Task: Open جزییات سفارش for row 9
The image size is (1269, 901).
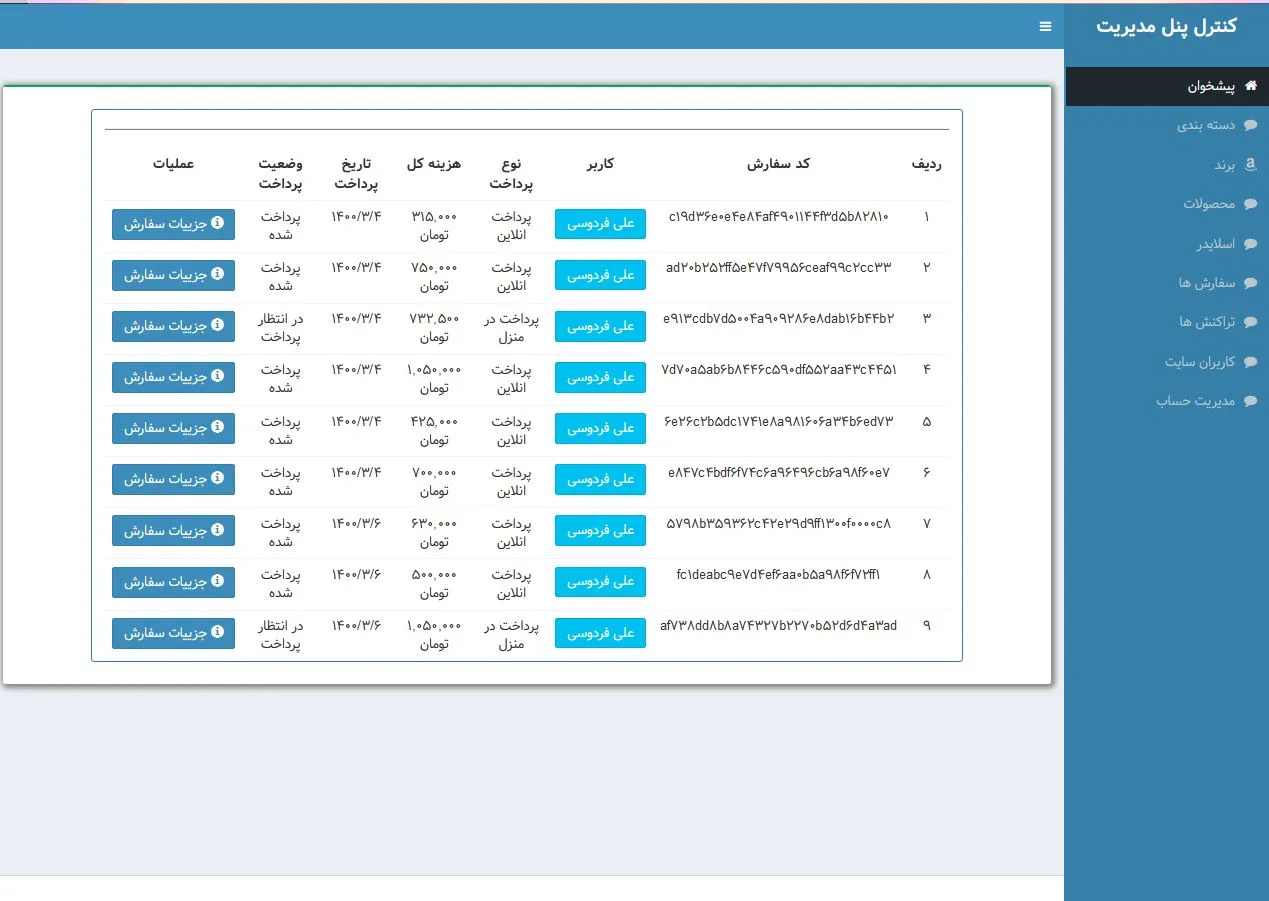Action: click(173, 633)
